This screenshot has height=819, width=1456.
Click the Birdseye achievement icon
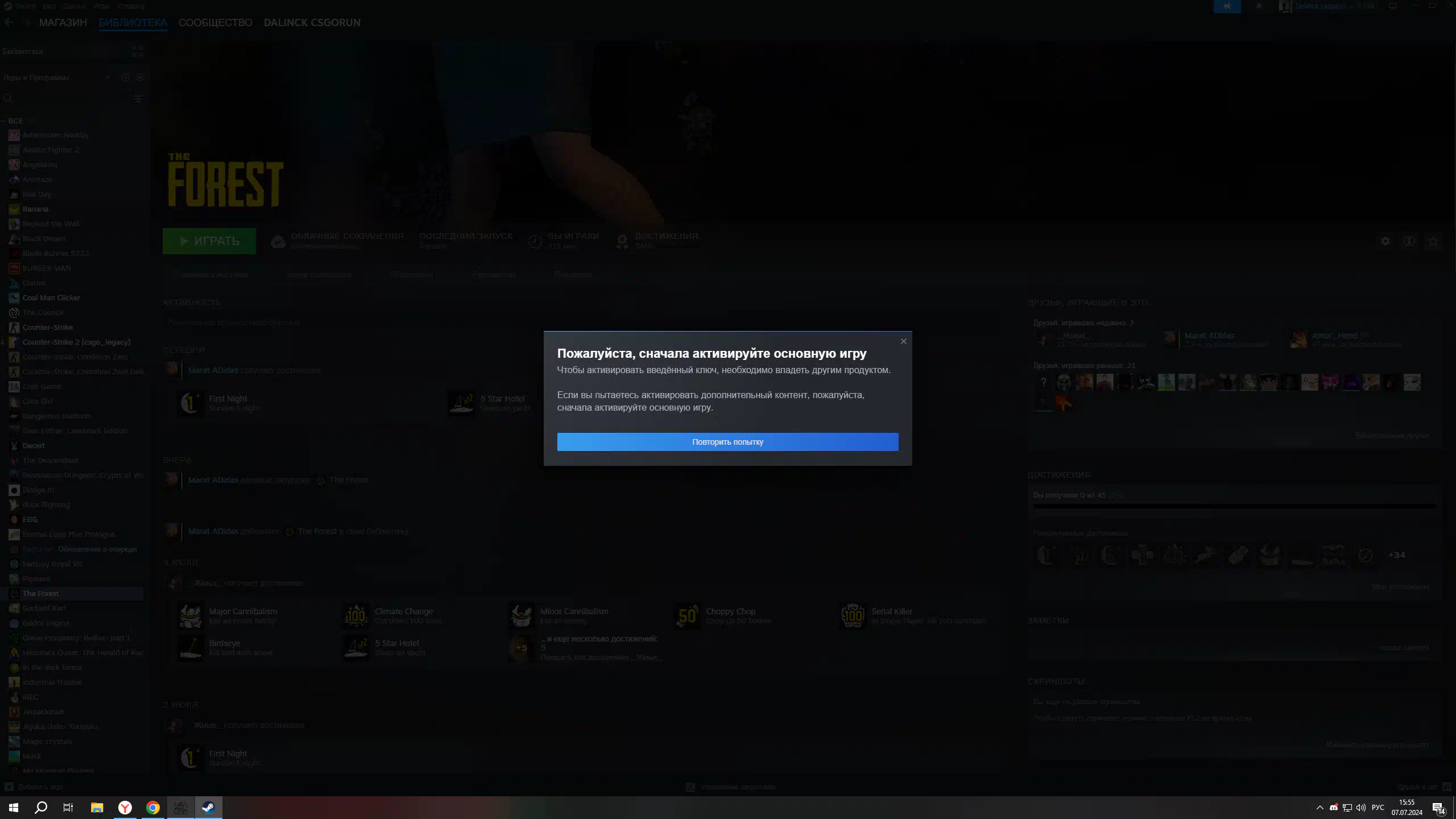[191, 648]
